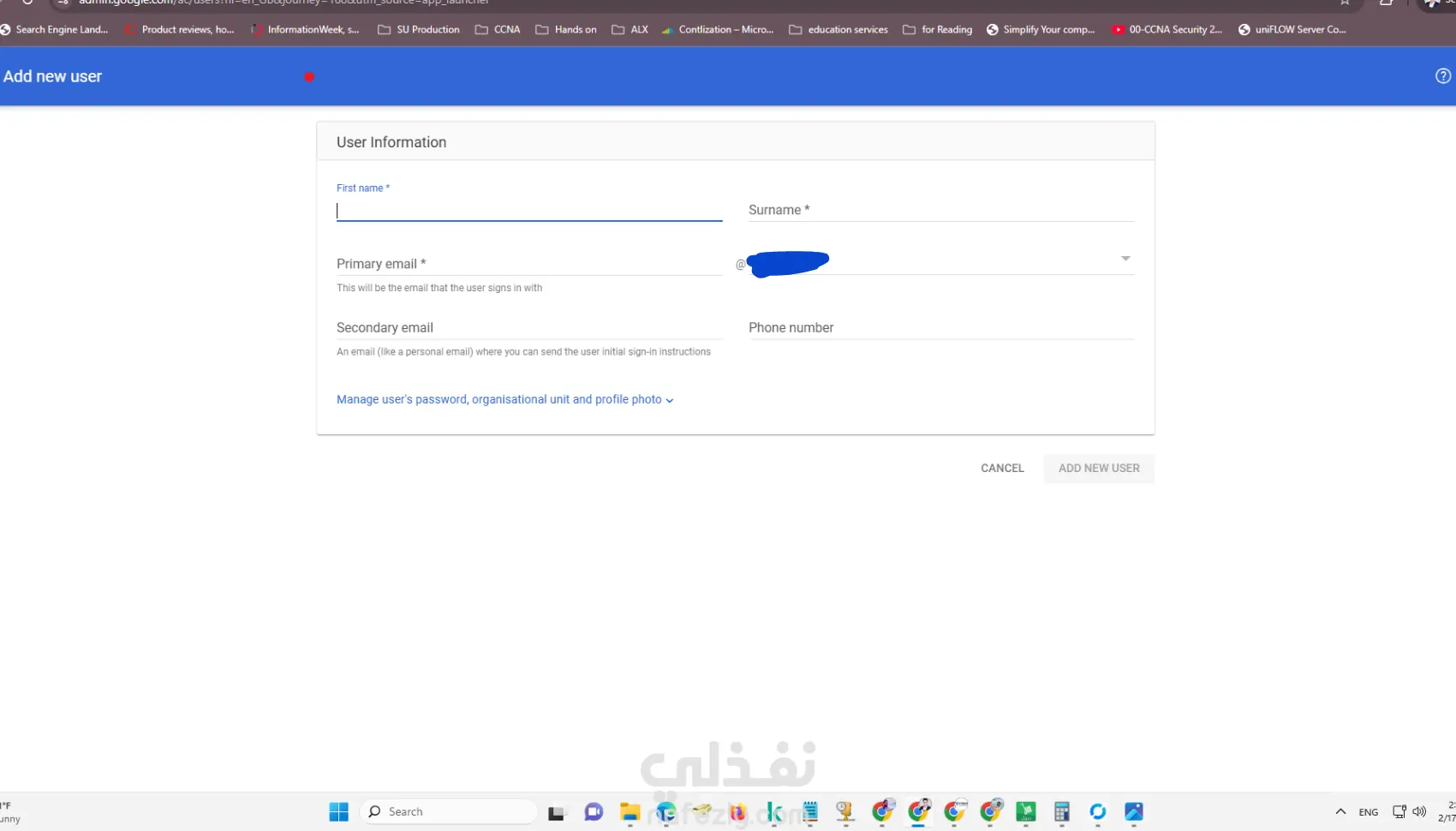Screen dimensions: 1456x831
Task: Open the Product reviews bookmark
Action: [180, 29]
